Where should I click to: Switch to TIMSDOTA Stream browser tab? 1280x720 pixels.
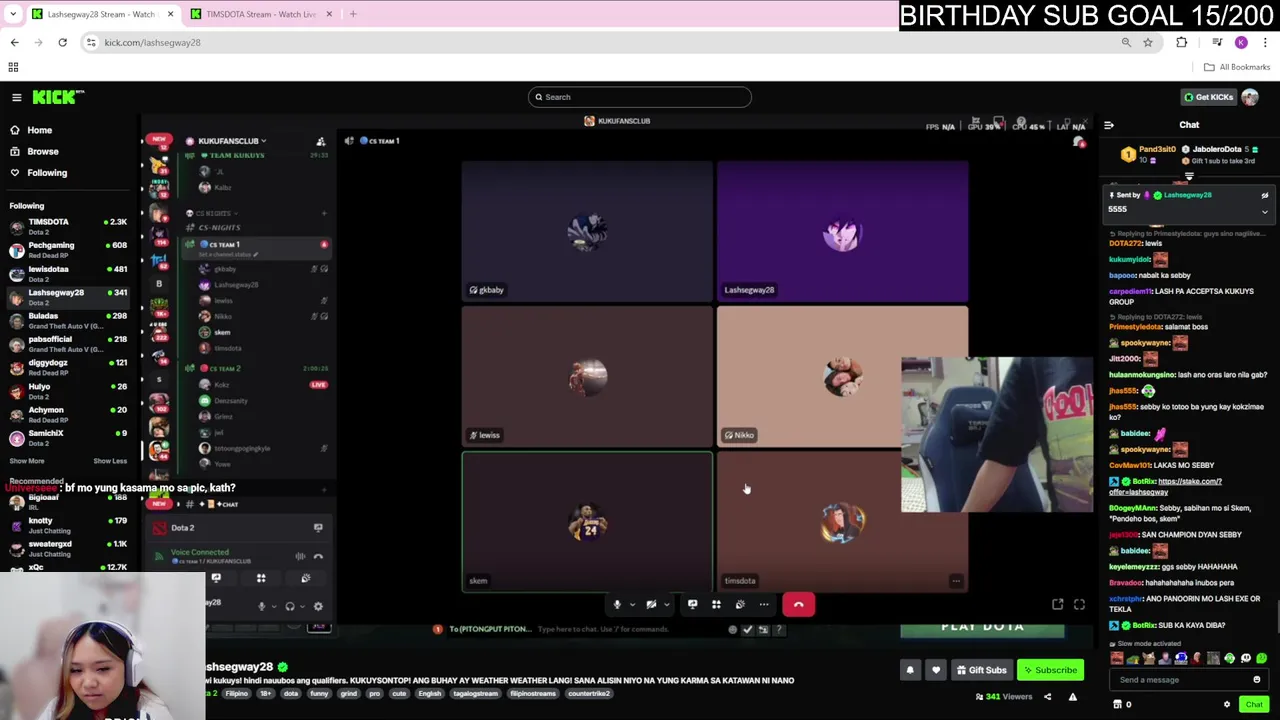pos(261,14)
